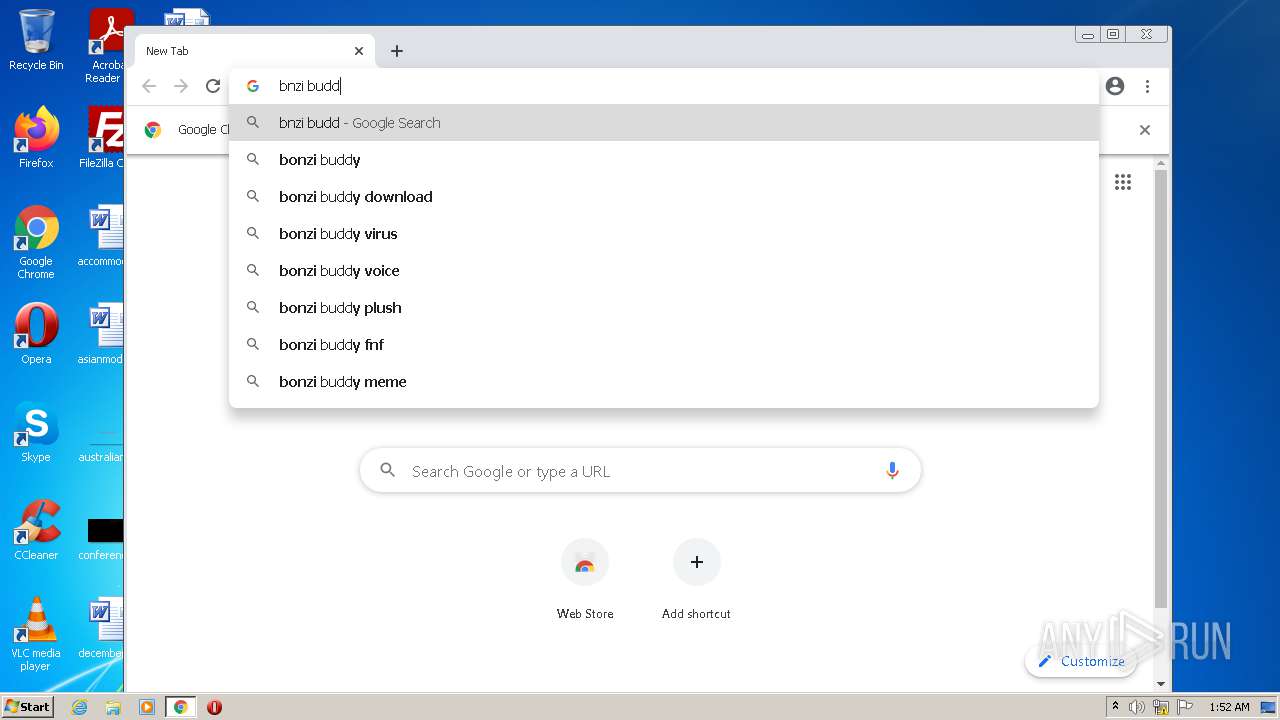Click the Action Center flag icon
The width and height of the screenshot is (1280, 720).
click(1185, 707)
